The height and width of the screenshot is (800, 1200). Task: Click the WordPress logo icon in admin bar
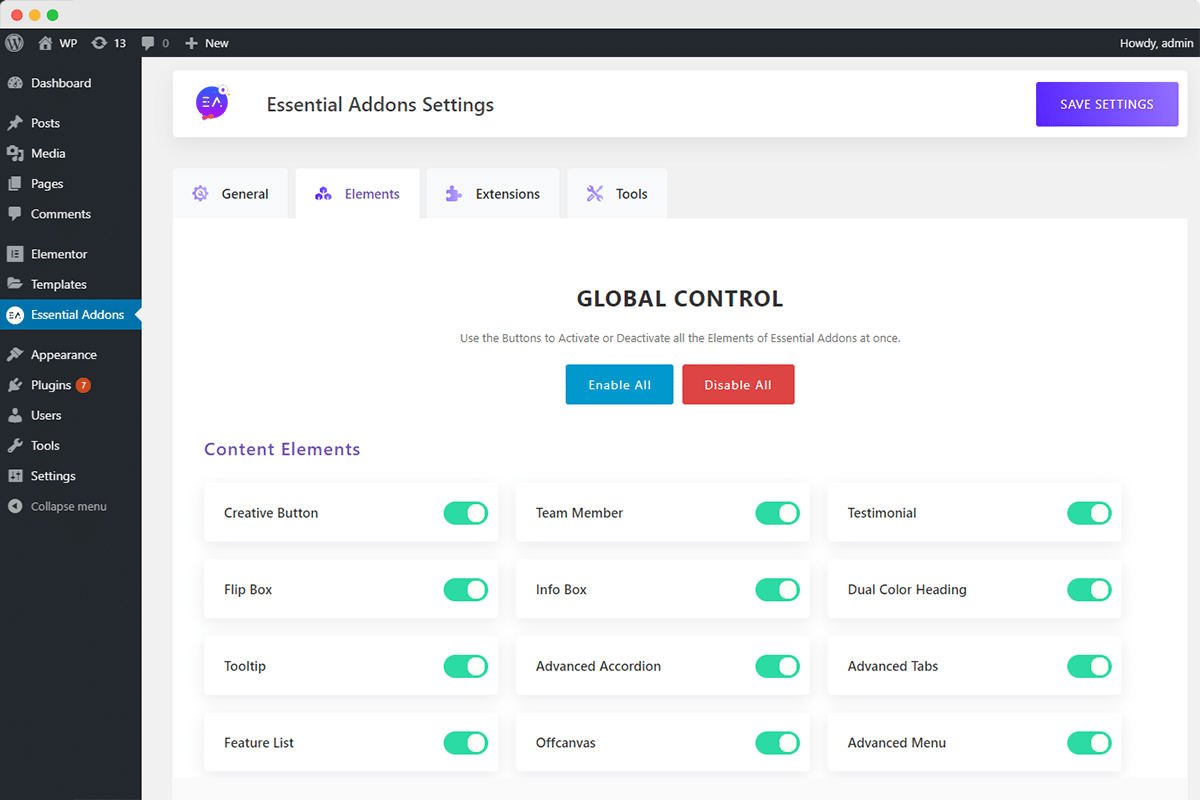coord(14,43)
